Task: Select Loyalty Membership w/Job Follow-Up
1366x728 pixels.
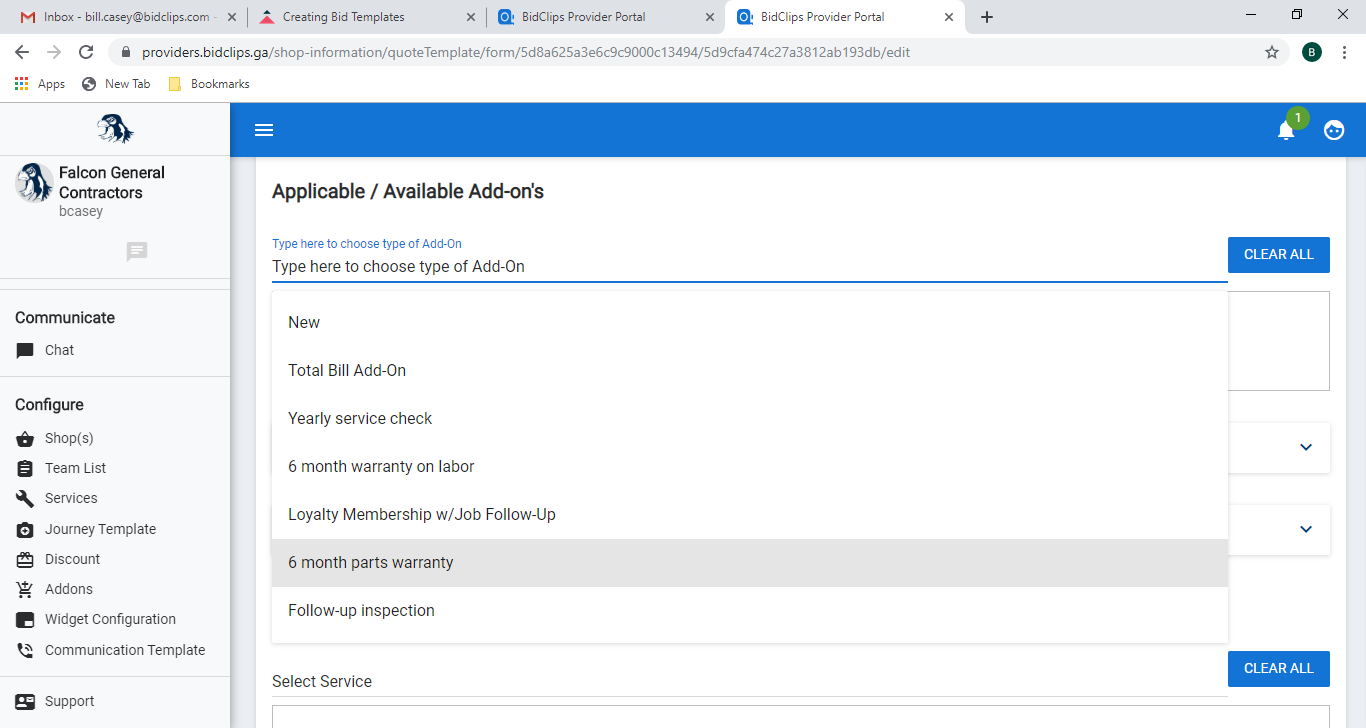Action: pyautogui.click(x=750, y=514)
